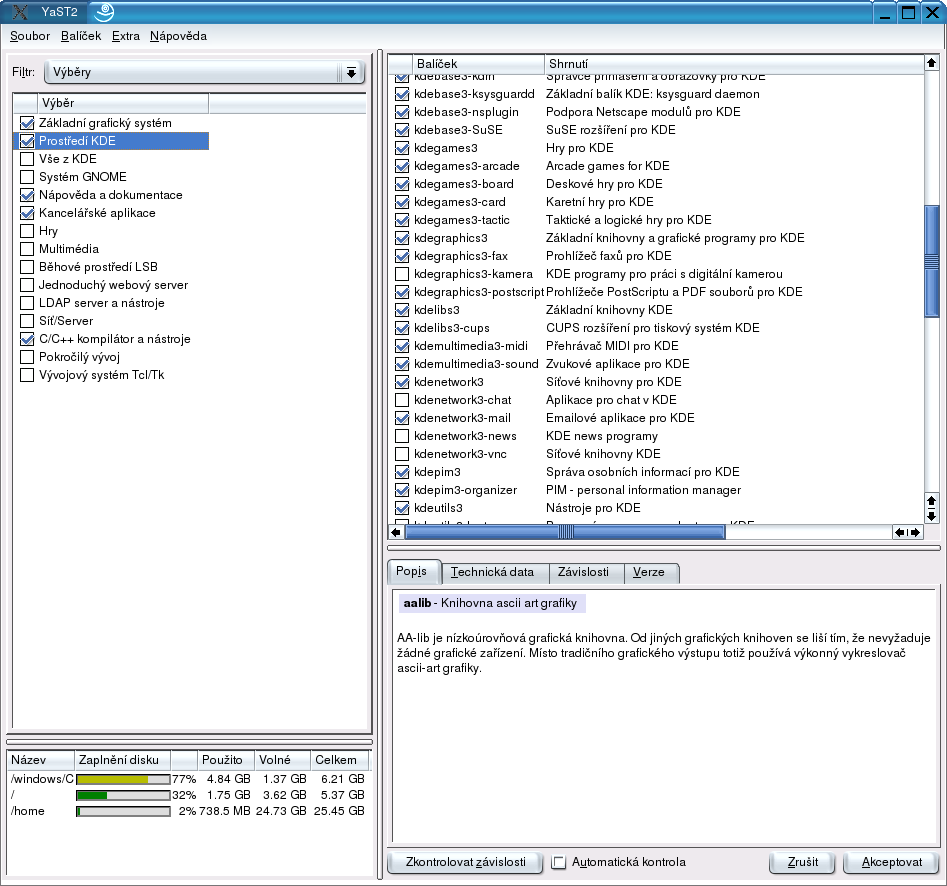The height and width of the screenshot is (886, 947).
Task: Select the Síť/Server entry
Action: click(x=66, y=321)
